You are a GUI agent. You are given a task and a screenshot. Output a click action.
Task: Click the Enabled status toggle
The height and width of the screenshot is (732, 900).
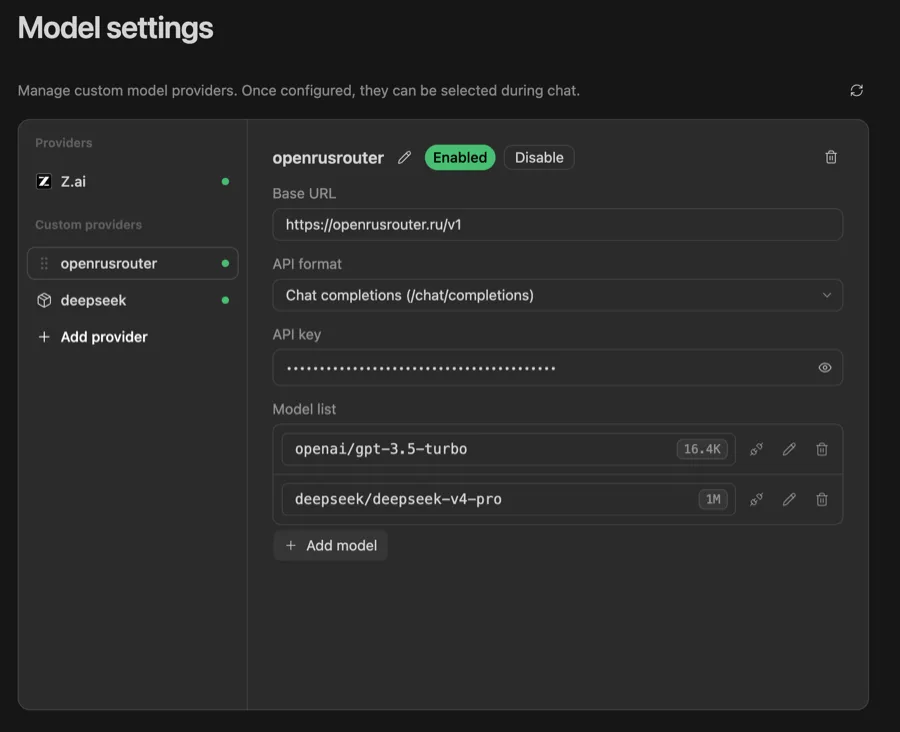coord(460,157)
